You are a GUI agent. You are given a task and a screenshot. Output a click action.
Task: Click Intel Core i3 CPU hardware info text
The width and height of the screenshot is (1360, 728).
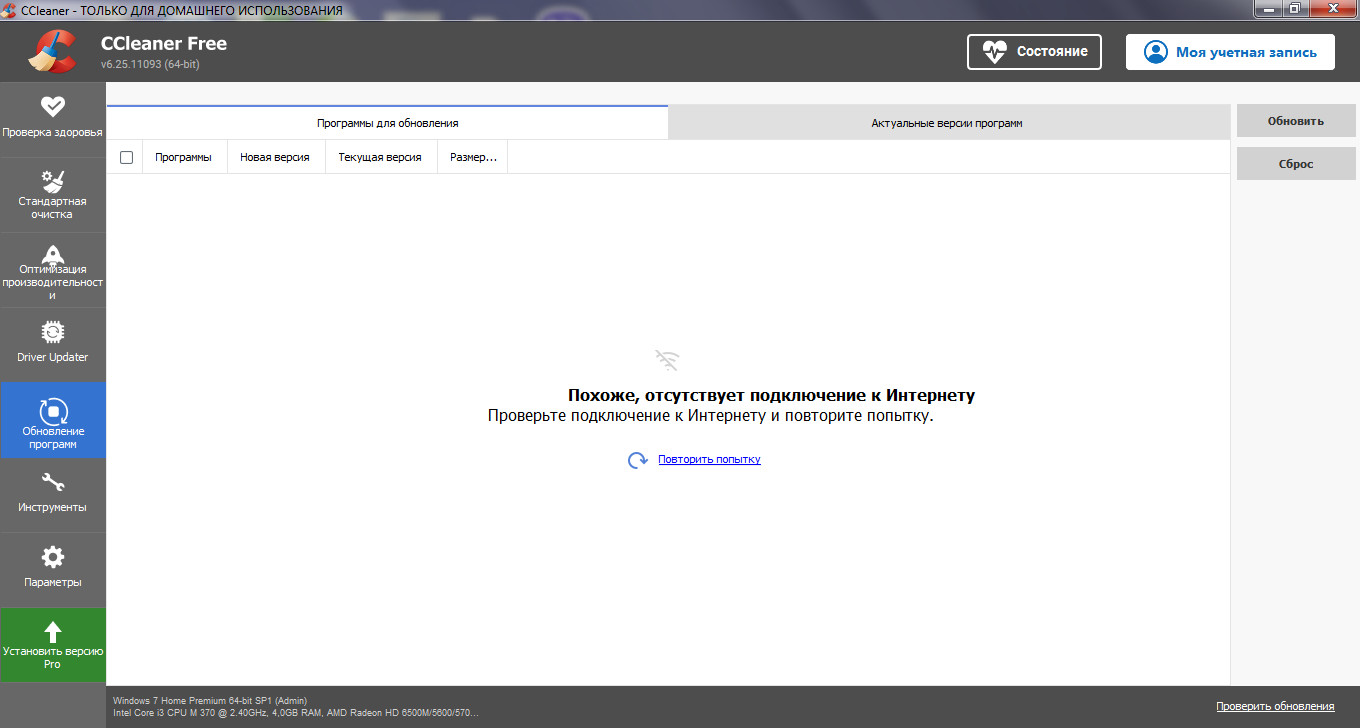click(296, 713)
